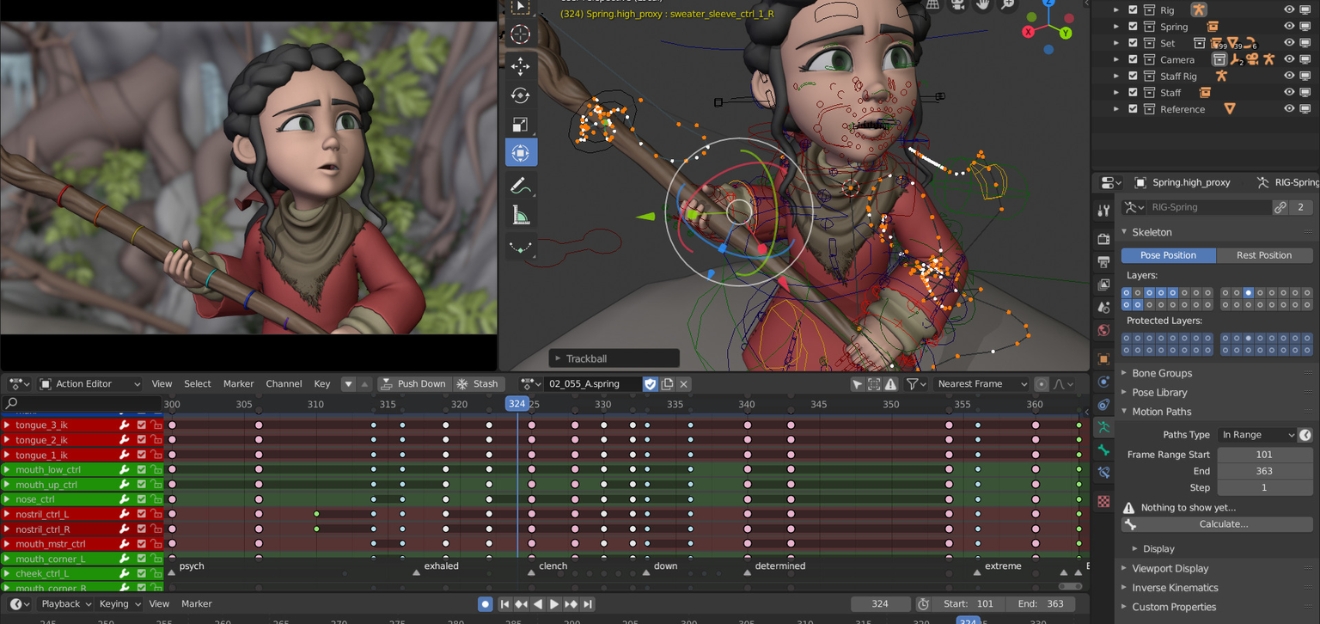Toggle mute checkbox on mouth_low_ctrl channel
Image resolution: width=1320 pixels, height=624 pixels.
pos(141,470)
